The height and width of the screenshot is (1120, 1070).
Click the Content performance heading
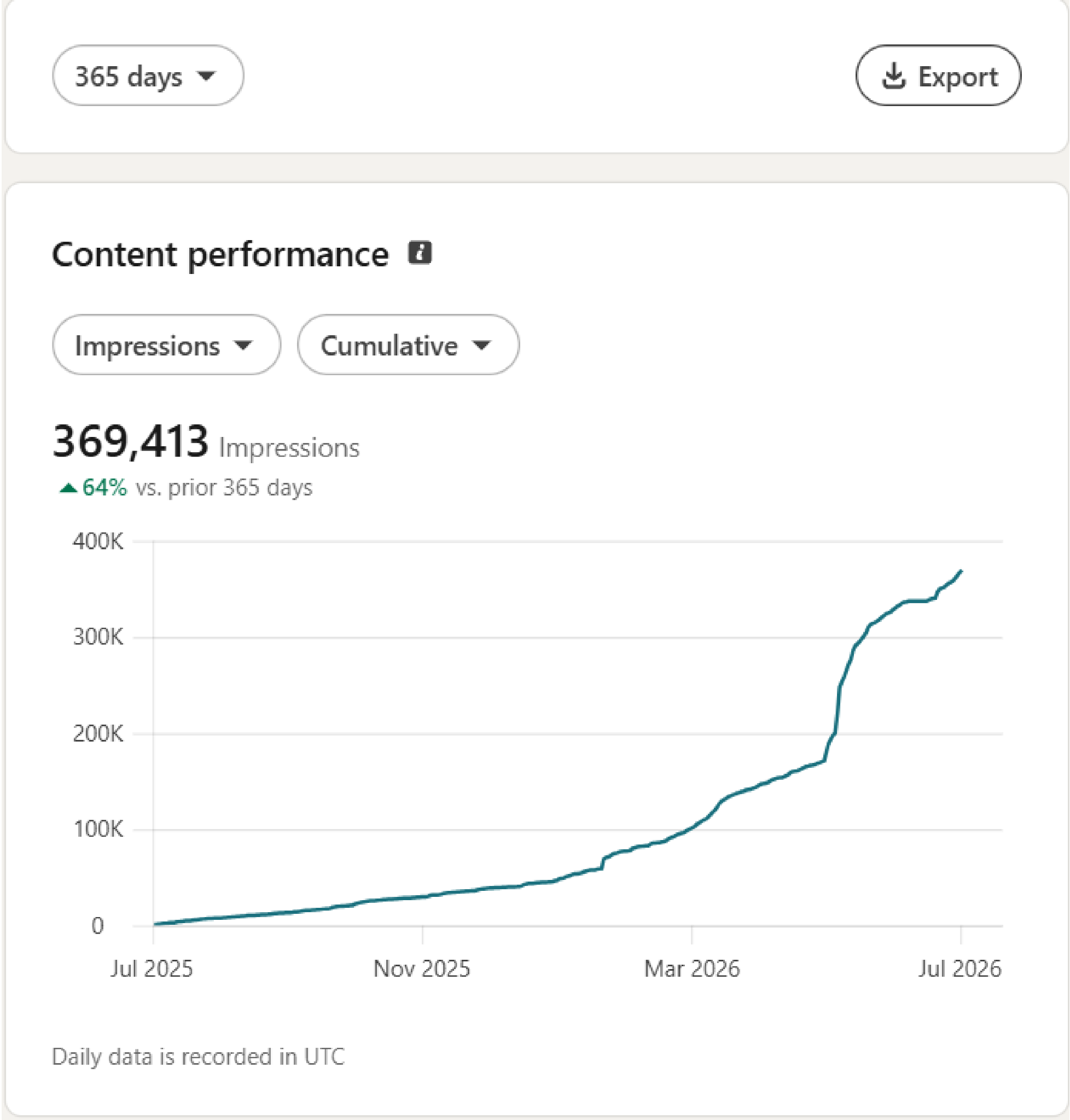[x=220, y=254]
